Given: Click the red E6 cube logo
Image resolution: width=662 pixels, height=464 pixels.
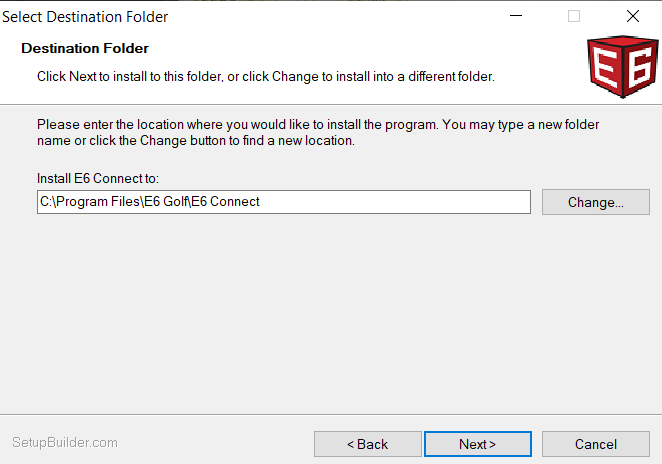Looking at the screenshot, I should (621, 68).
